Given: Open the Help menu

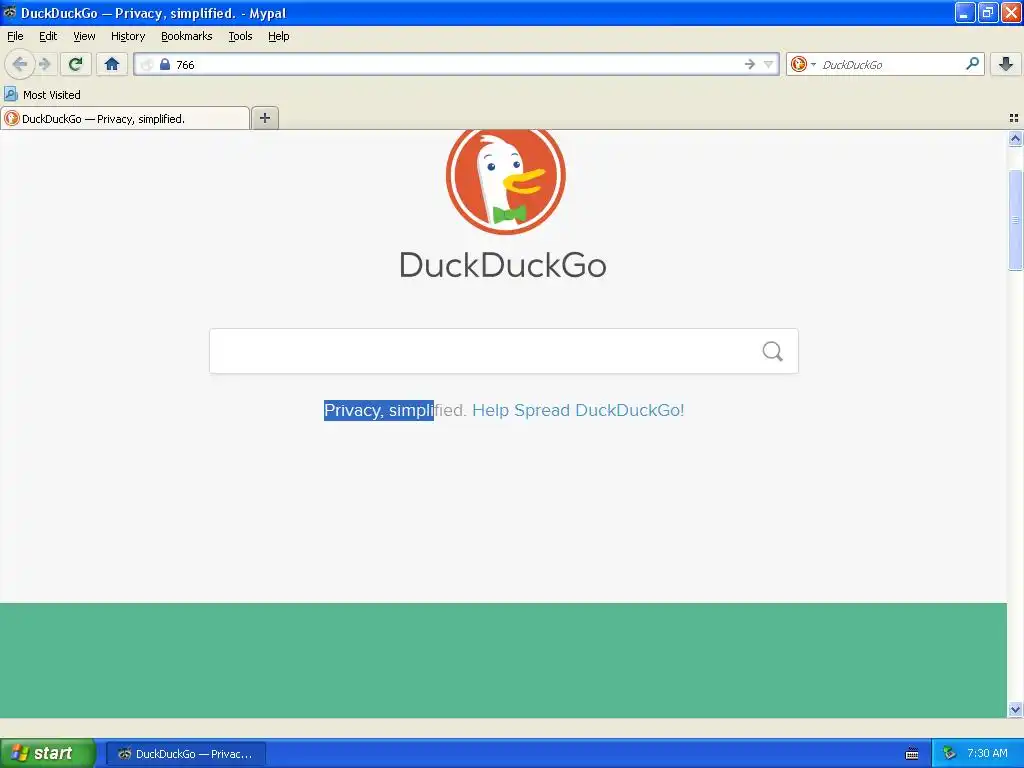Looking at the screenshot, I should point(279,36).
